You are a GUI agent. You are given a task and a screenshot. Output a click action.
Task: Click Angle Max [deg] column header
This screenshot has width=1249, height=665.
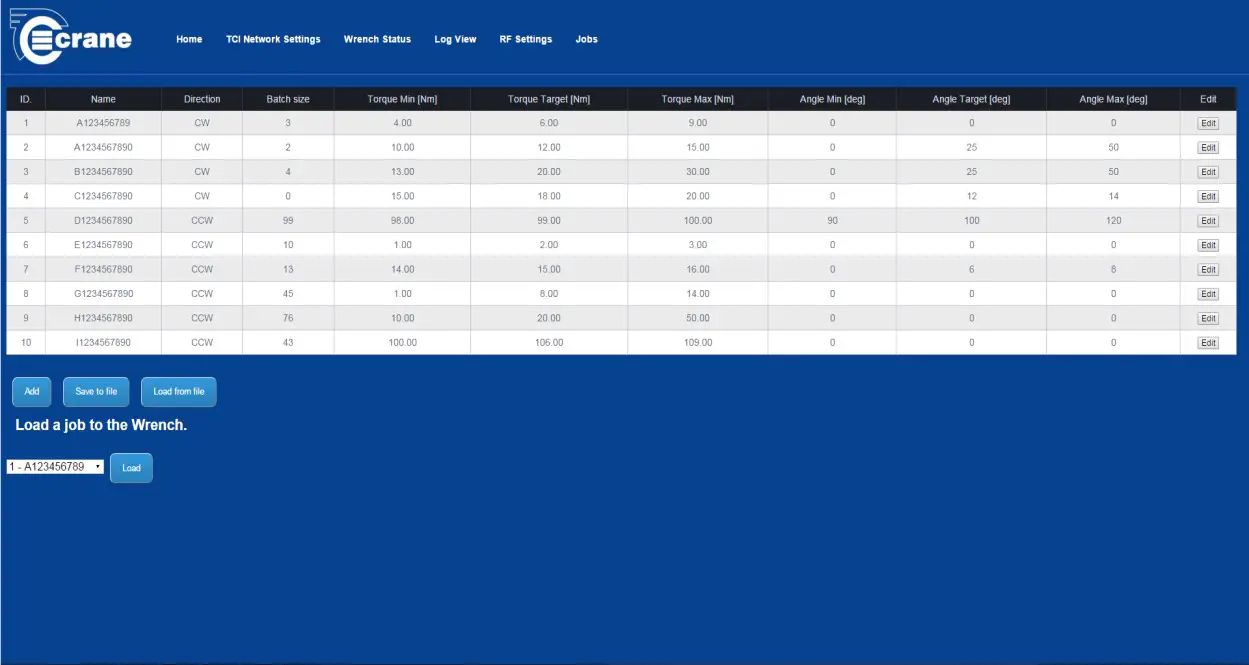[x=1113, y=99]
